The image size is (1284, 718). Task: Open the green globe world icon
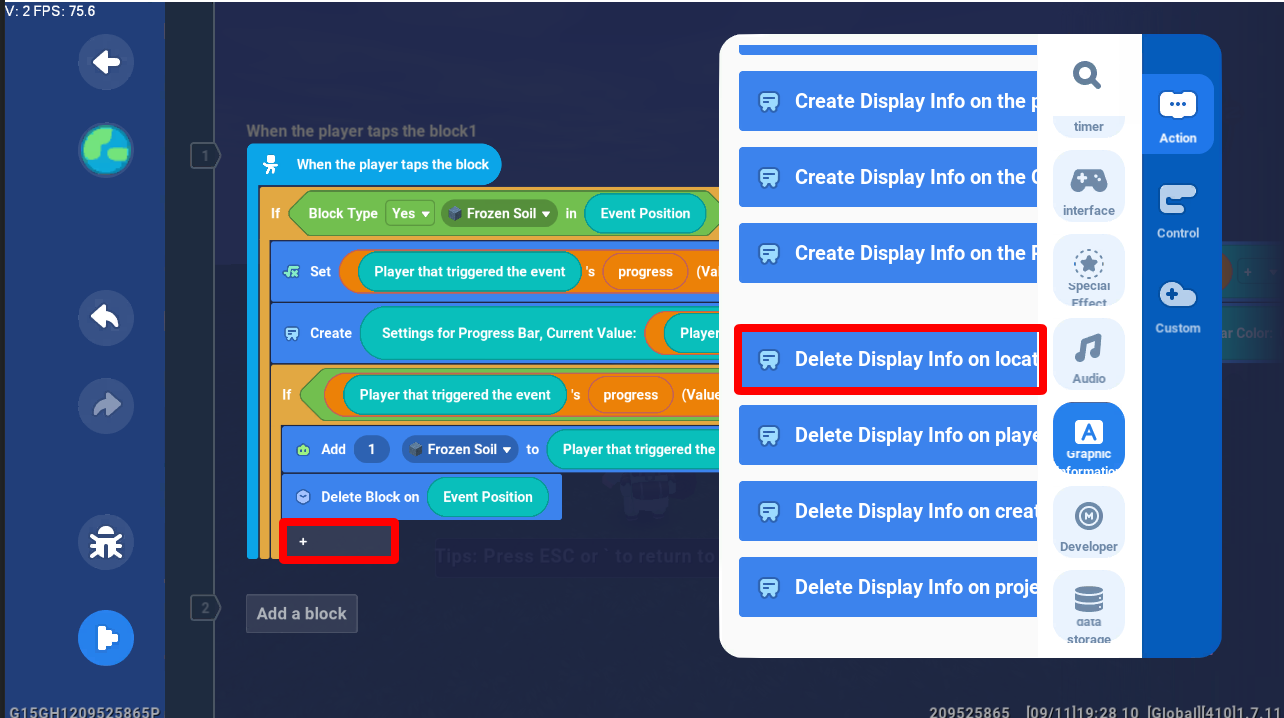pos(106,150)
